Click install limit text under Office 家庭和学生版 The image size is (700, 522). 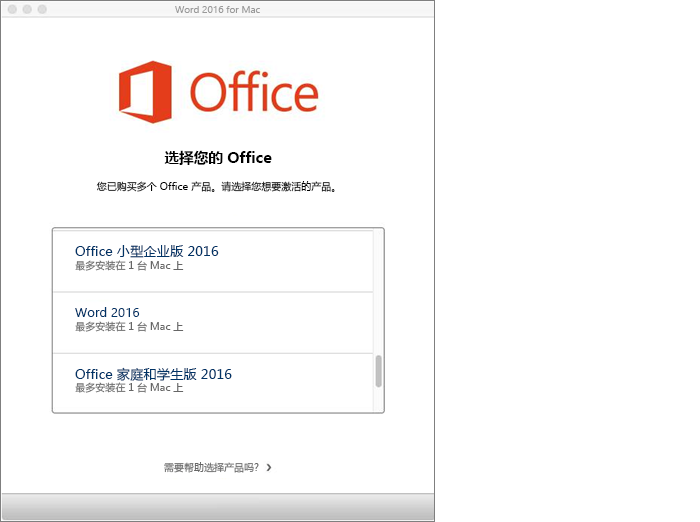(x=129, y=388)
